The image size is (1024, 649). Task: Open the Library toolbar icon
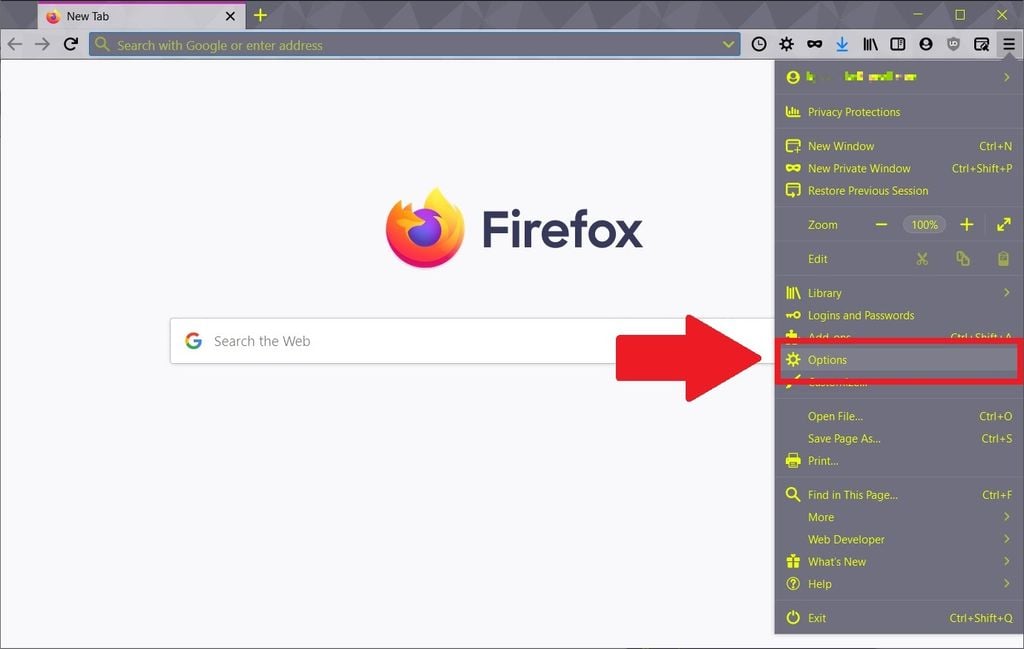tap(870, 44)
